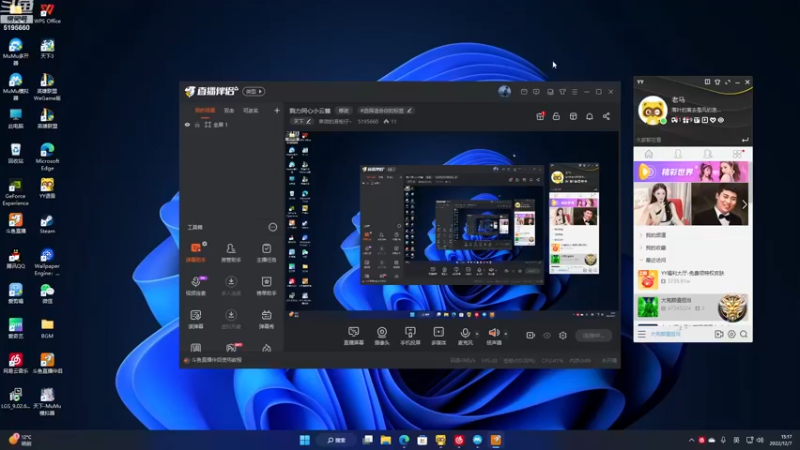Add a 手机投屏 phone screen source

coord(410,336)
